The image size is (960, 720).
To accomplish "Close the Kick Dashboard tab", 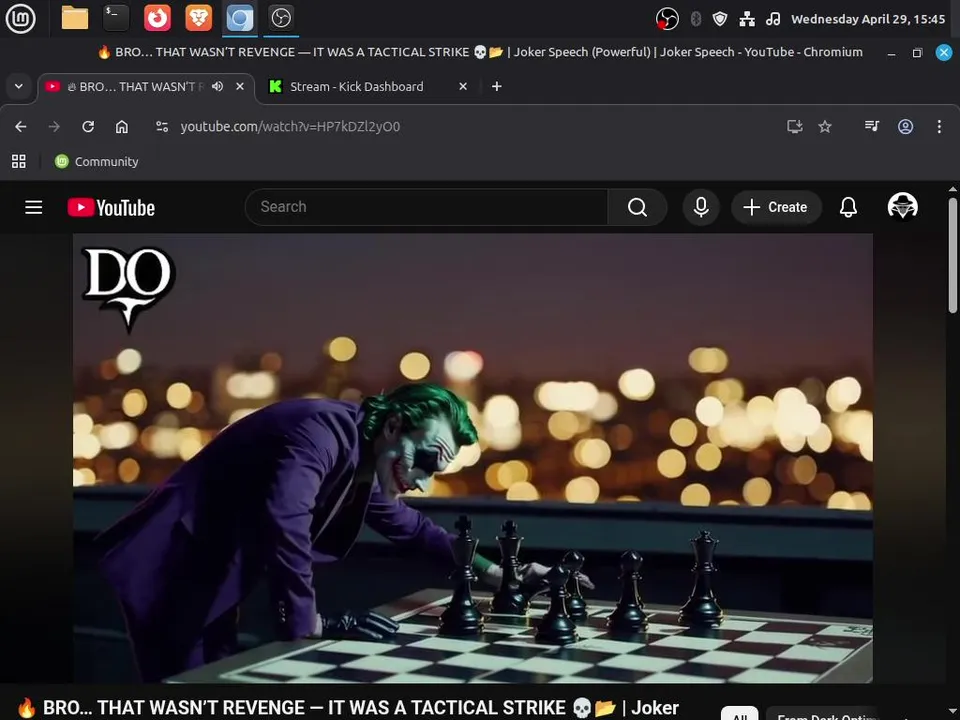I will pyautogui.click(x=463, y=87).
